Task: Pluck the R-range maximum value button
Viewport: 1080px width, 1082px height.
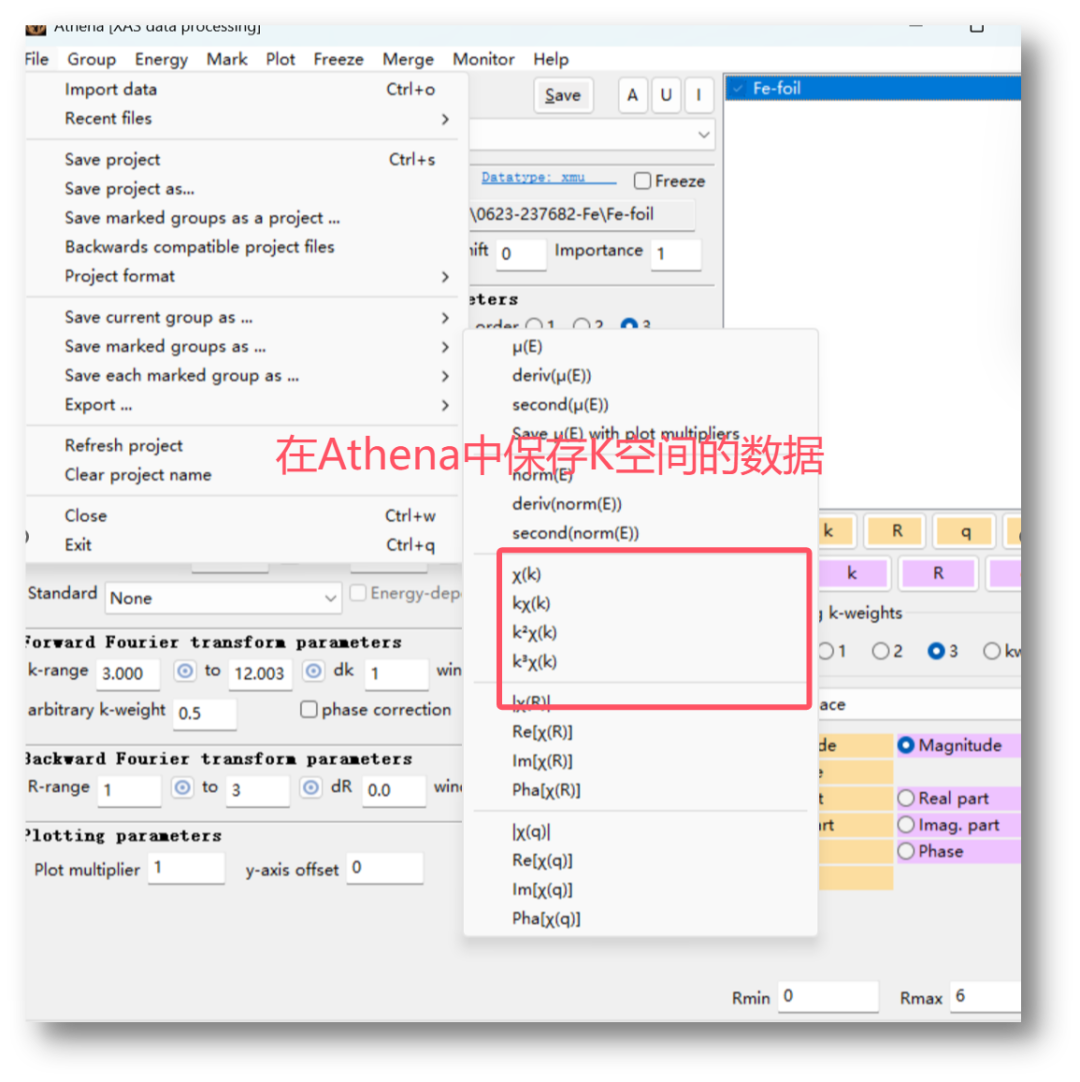Action: [x=311, y=787]
